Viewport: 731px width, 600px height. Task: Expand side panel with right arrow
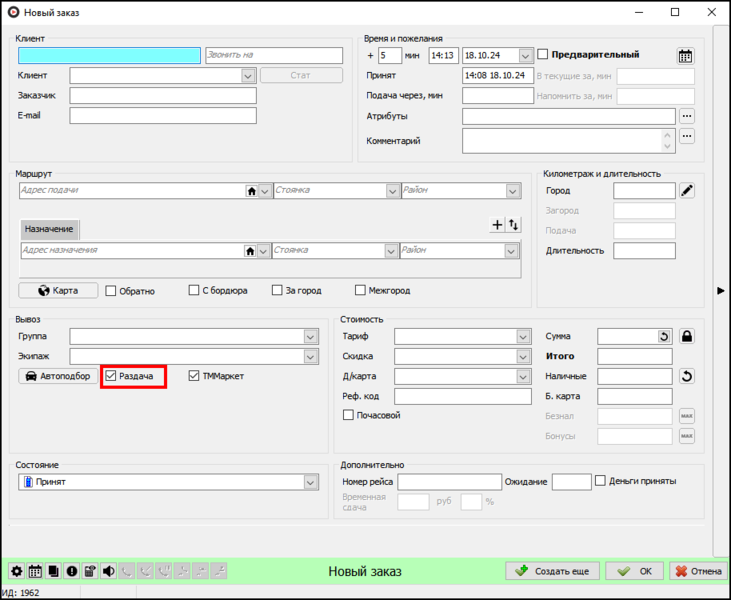pyautogui.click(x=721, y=290)
